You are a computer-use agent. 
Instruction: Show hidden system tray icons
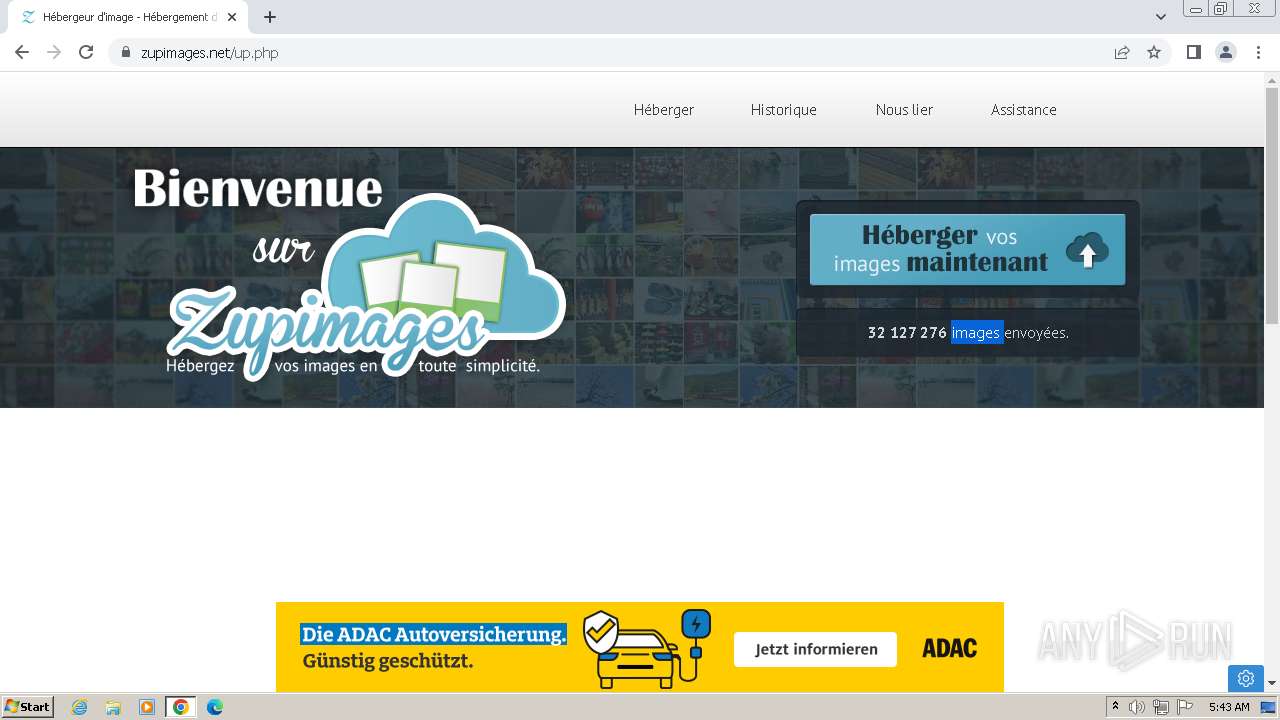(x=1116, y=707)
